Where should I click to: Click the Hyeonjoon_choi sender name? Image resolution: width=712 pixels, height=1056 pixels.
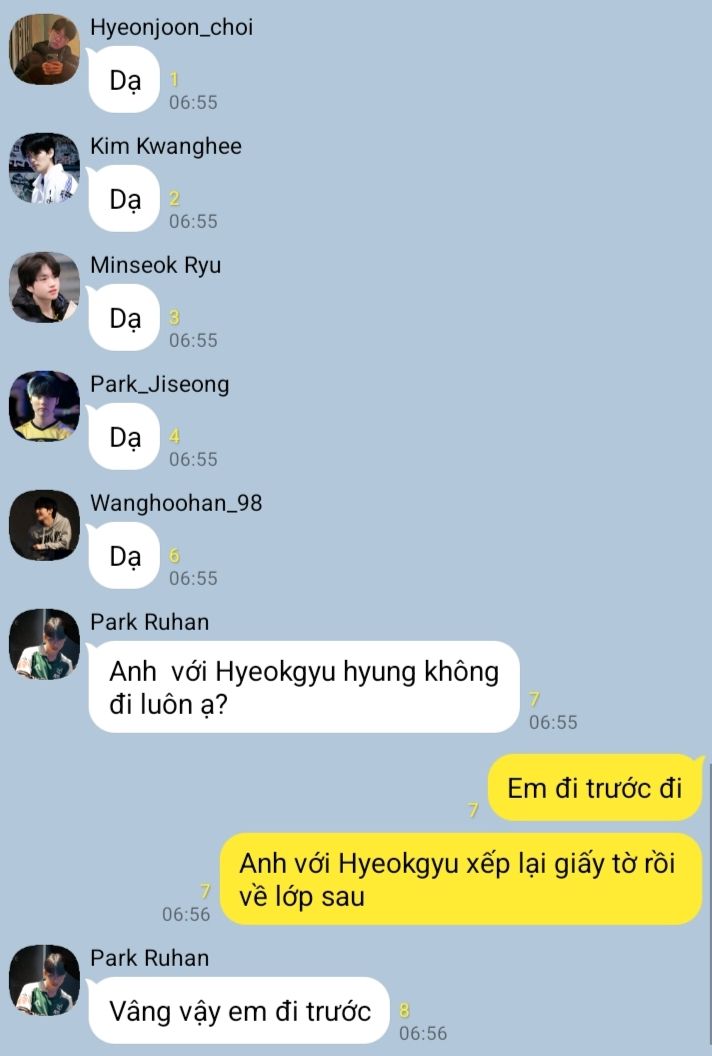click(x=172, y=28)
